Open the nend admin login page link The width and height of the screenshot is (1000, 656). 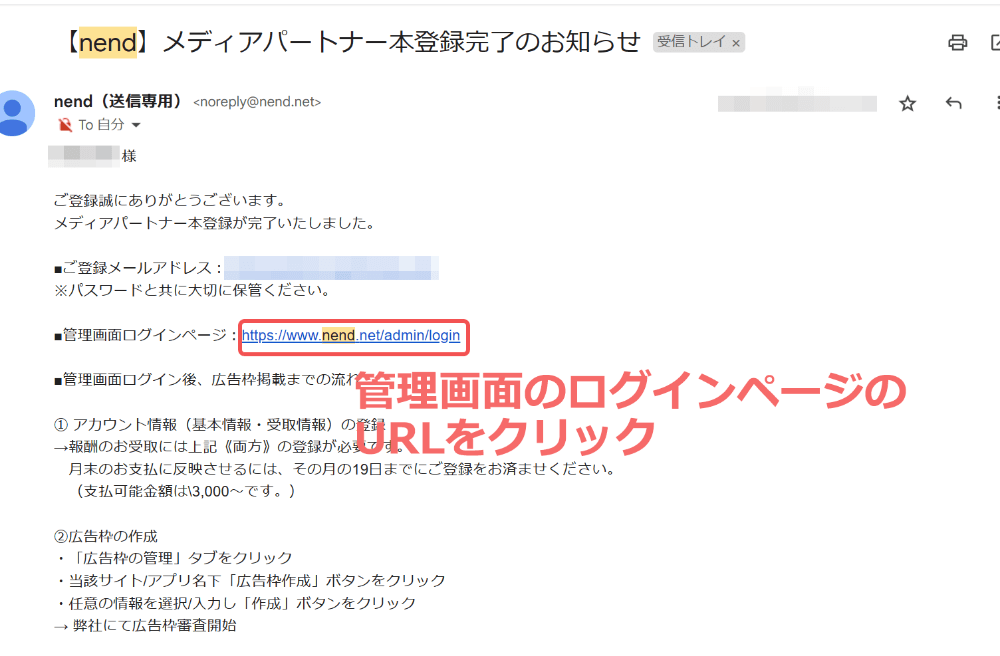[x=350, y=336]
